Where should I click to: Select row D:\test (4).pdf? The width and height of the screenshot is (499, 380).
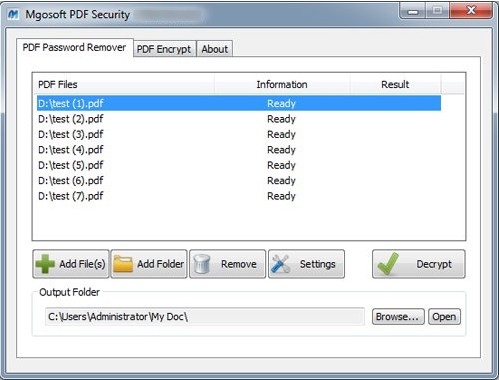coord(239,149)
